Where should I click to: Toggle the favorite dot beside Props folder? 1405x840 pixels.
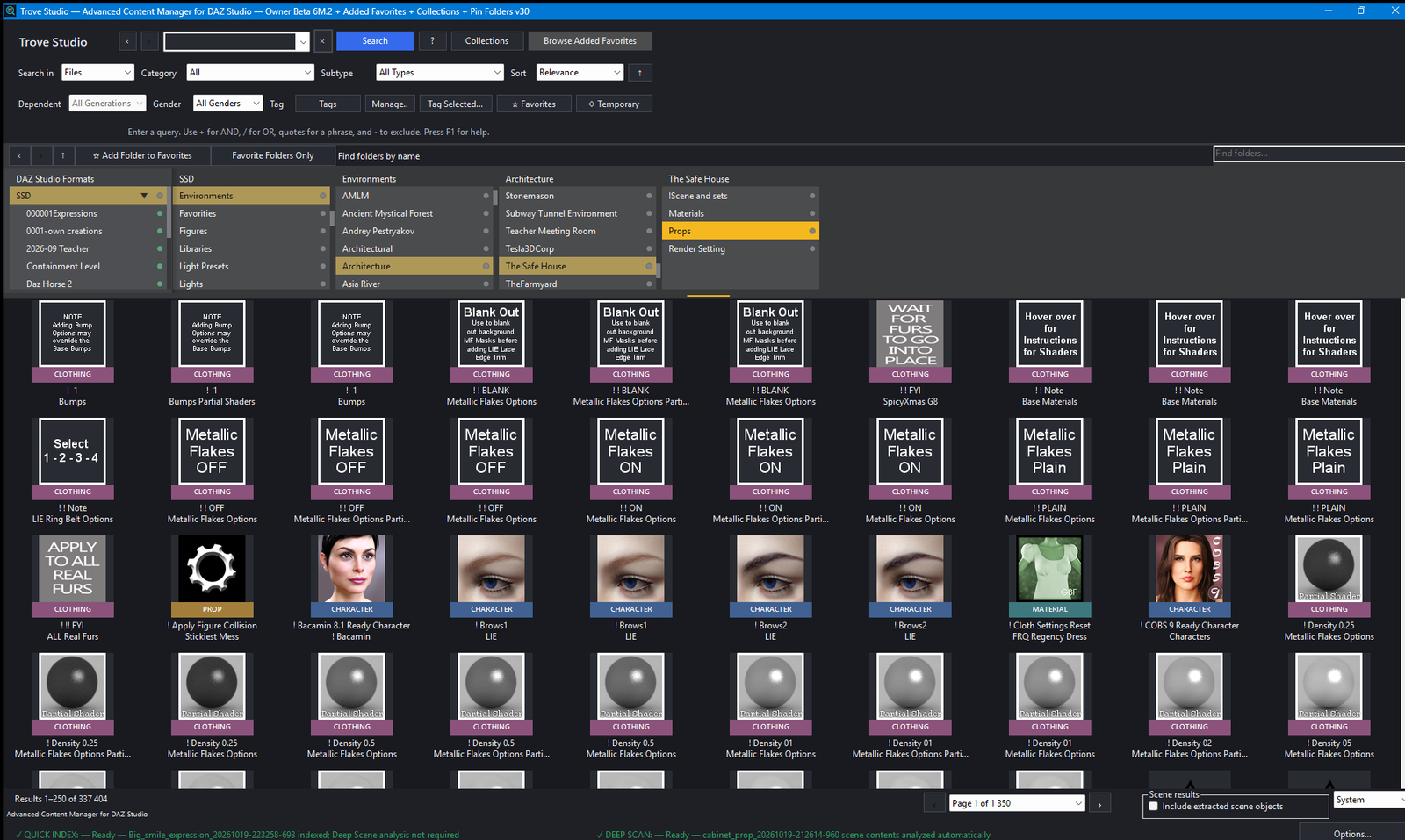click(812, 231)
